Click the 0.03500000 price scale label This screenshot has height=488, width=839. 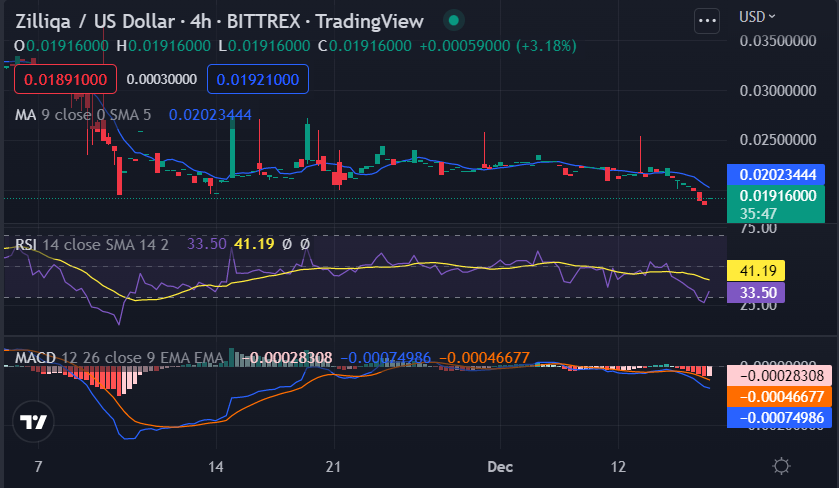point(777,41)
